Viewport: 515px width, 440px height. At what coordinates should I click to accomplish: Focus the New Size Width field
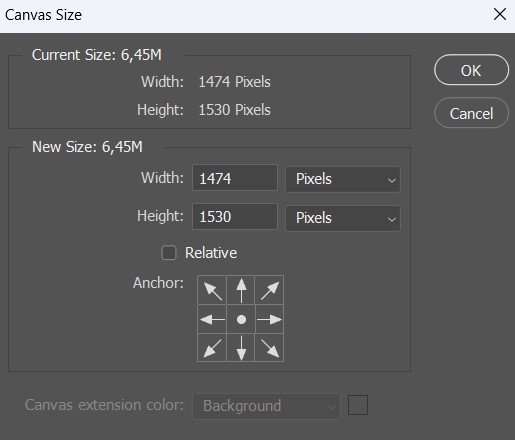coord(235,178)
